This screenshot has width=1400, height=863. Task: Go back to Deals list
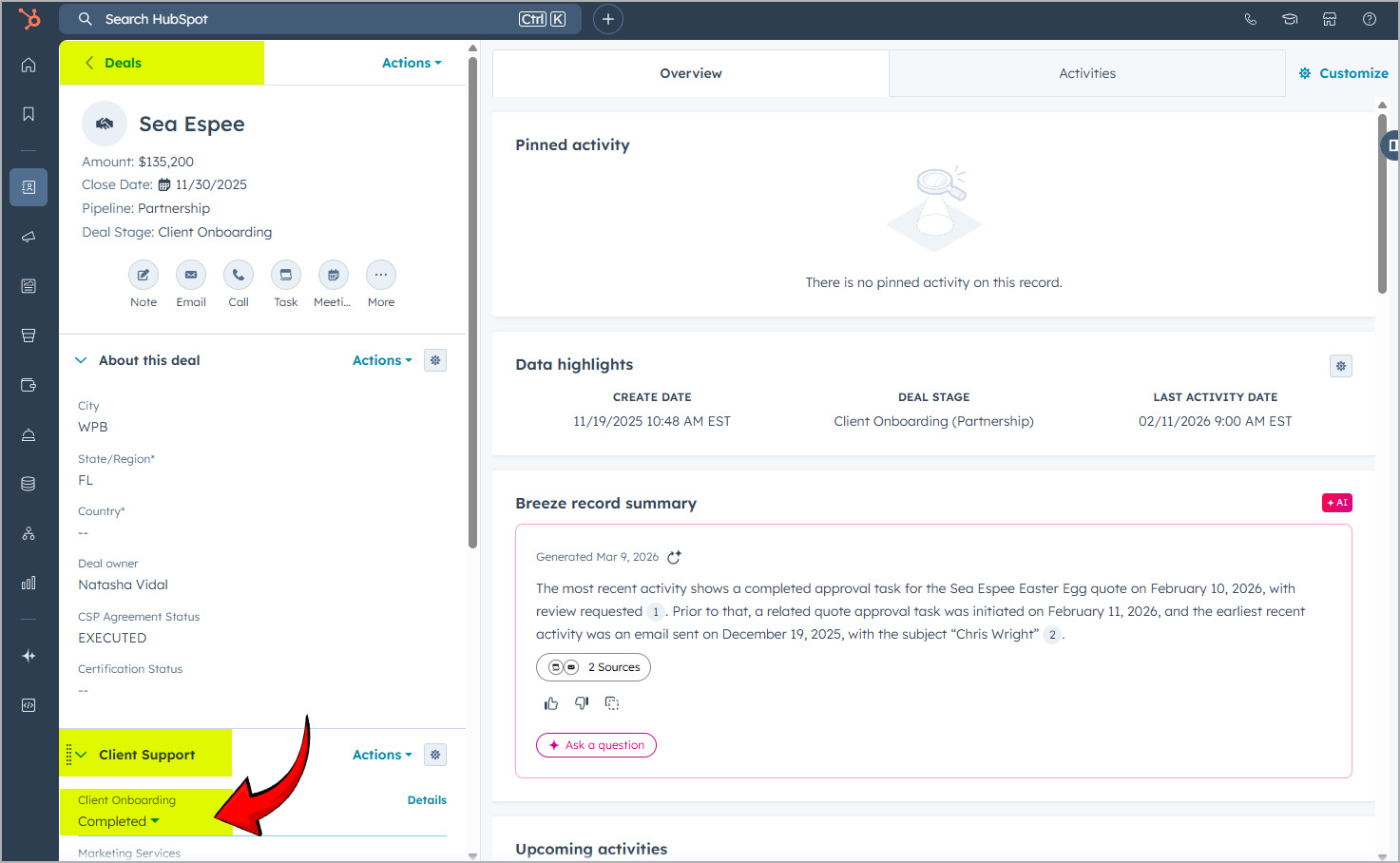tap(113, 63)
